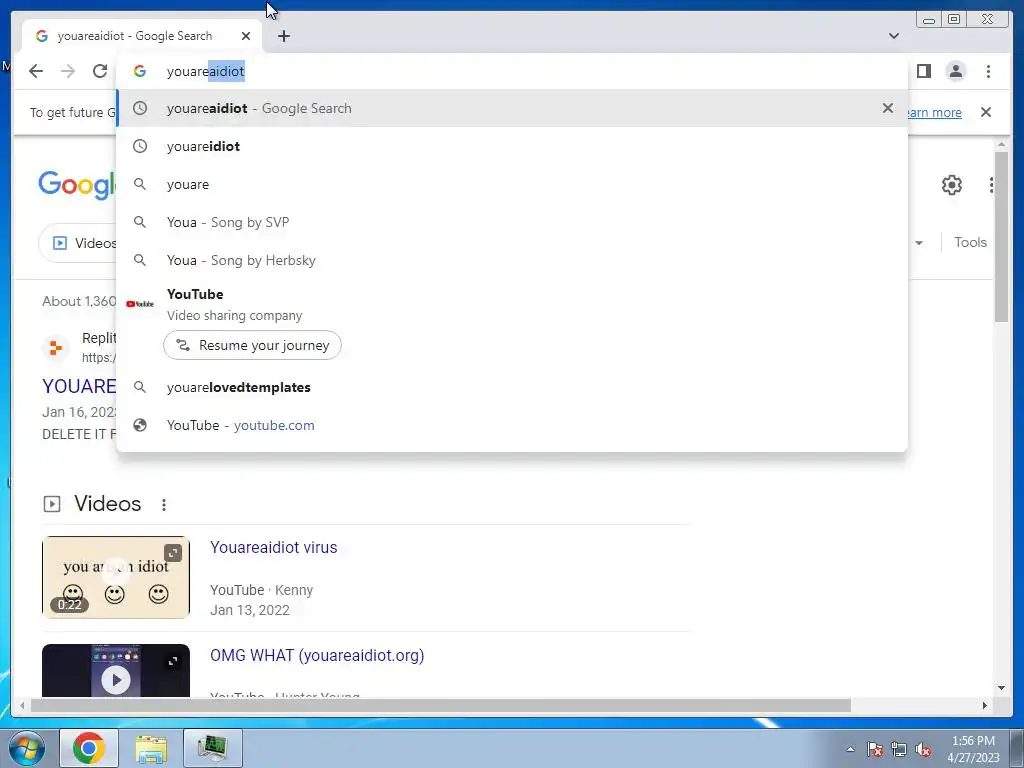The width and height of the screenshot is (1024, 768).
Task: Pick the Youa - Song by Herbsky suggestion
Action: tap(512, 260)
